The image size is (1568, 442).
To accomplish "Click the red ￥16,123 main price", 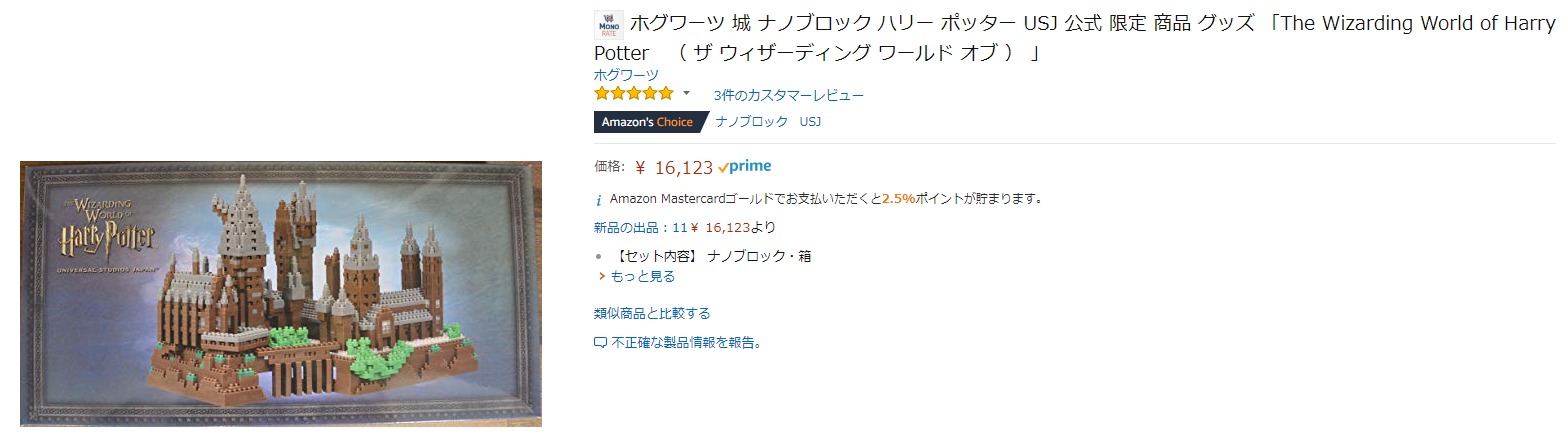I will pyautogui.click(x=674, y=168).
